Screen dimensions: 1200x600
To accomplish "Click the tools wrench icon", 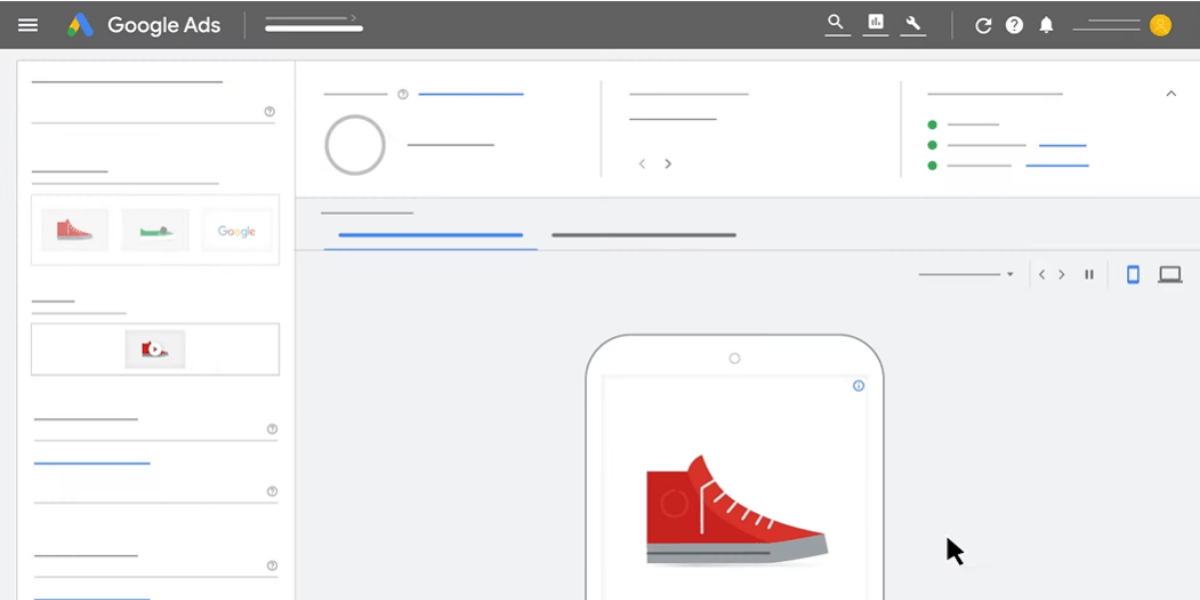I will click(913, 22).
